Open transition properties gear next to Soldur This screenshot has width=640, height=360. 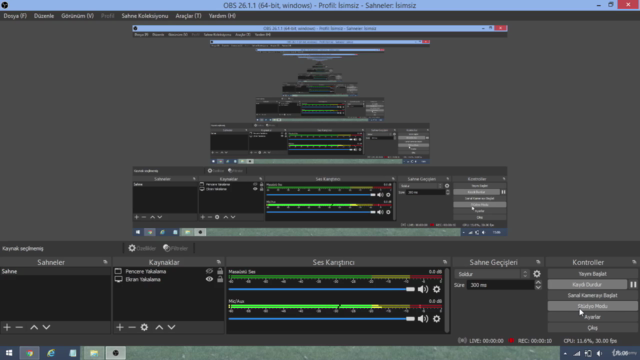[537, 274]
